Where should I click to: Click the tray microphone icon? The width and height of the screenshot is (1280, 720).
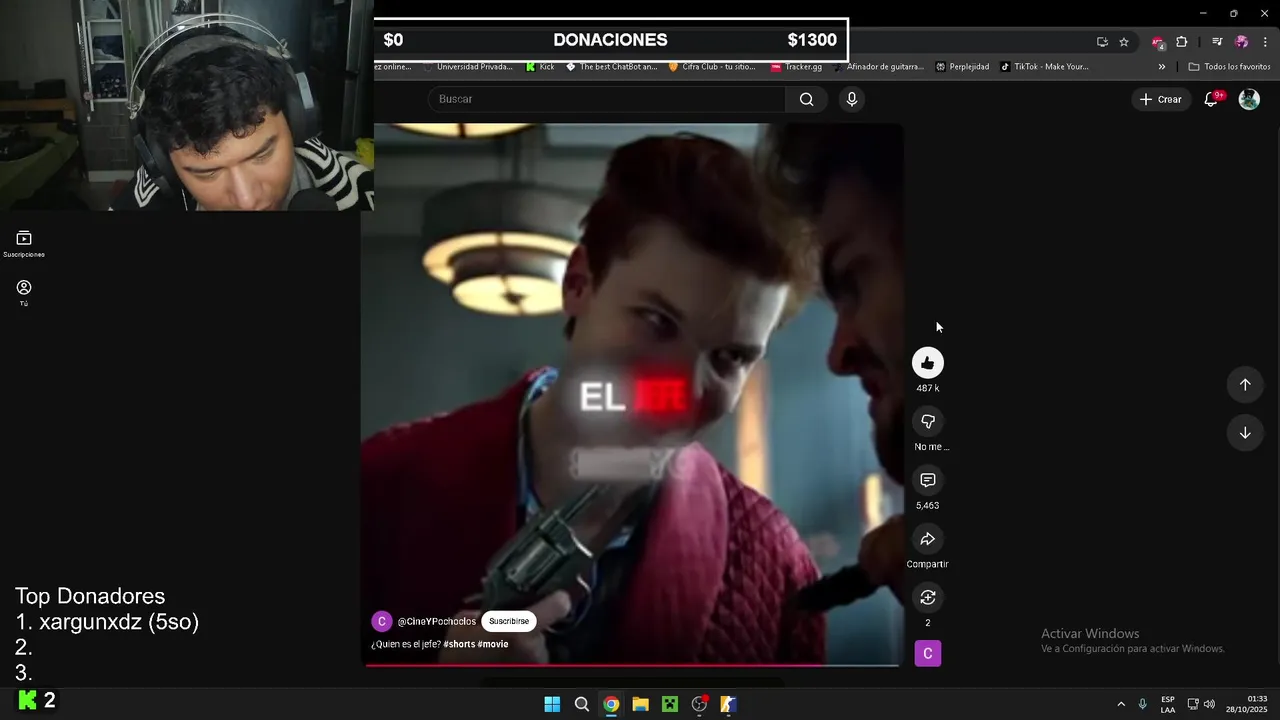pyautogui.click(x=1142, y=704)
